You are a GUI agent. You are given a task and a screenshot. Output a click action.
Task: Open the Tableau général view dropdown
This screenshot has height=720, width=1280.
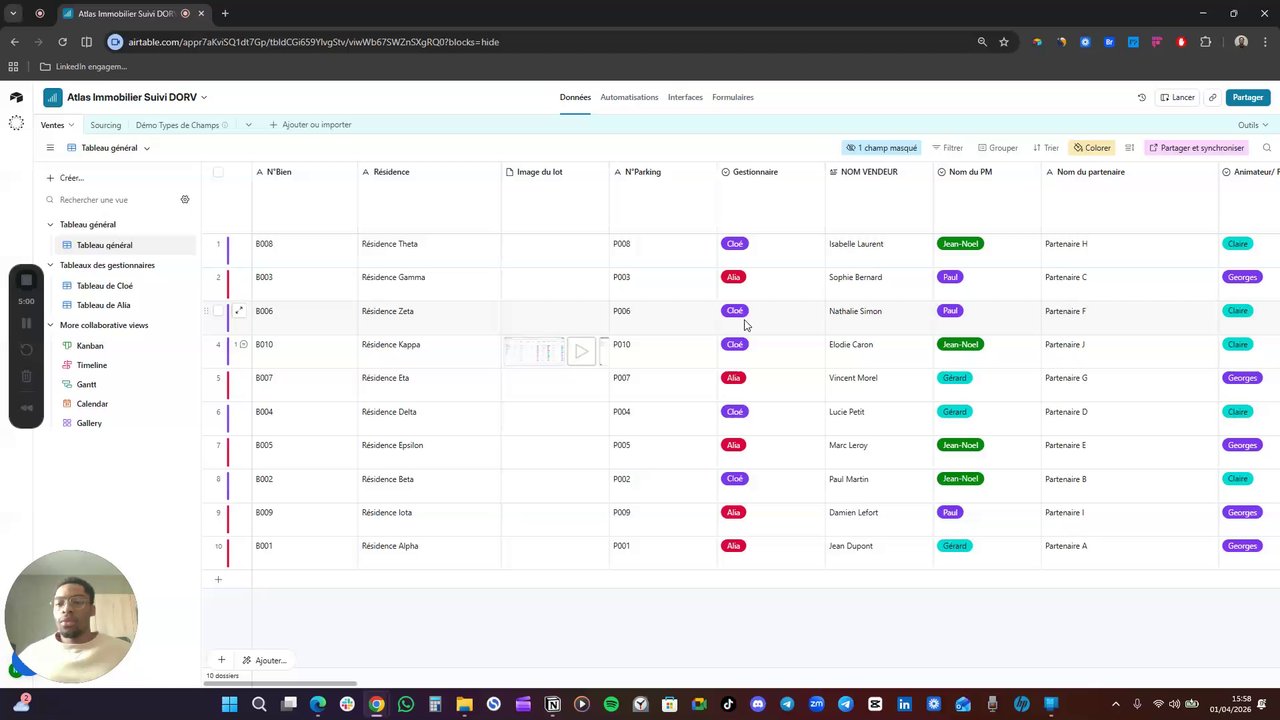pos(109,148)
